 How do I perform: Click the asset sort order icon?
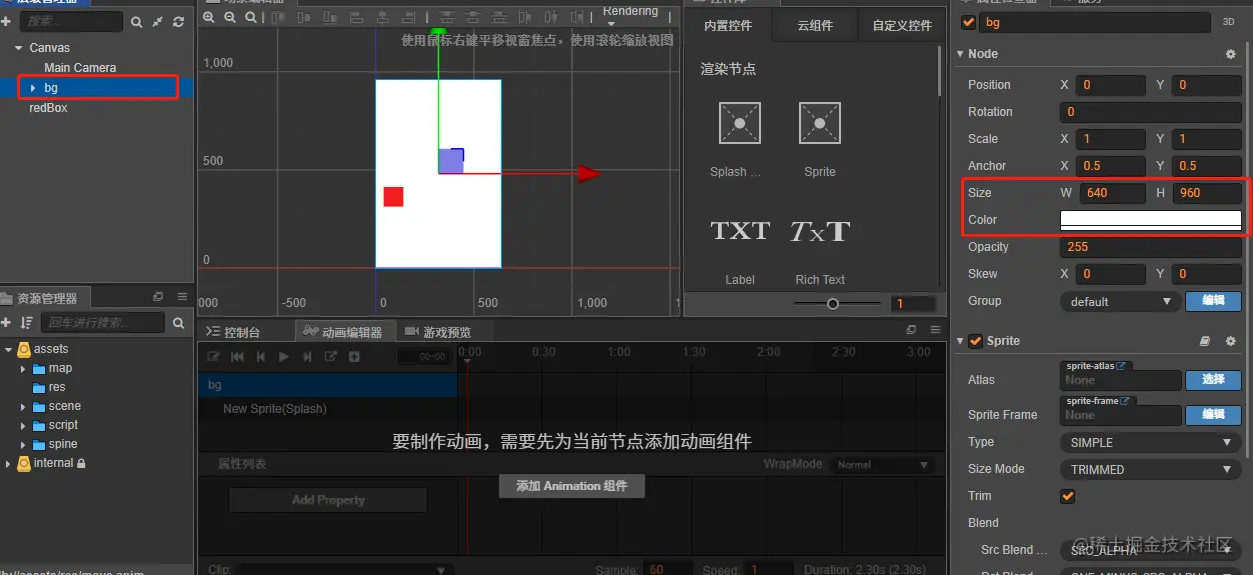click(x=26, y=323)
